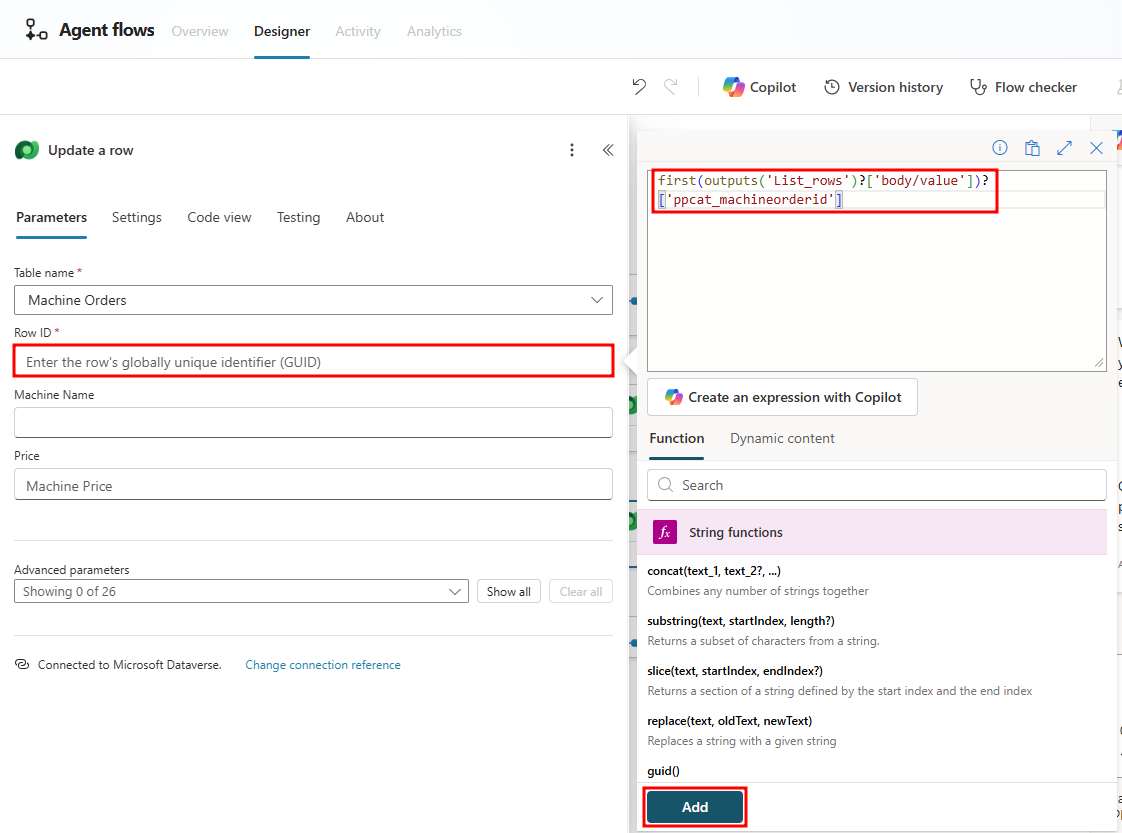1122x833 pixels.
Task: Switch to the Overview tab
Action: tap(200, 31)
